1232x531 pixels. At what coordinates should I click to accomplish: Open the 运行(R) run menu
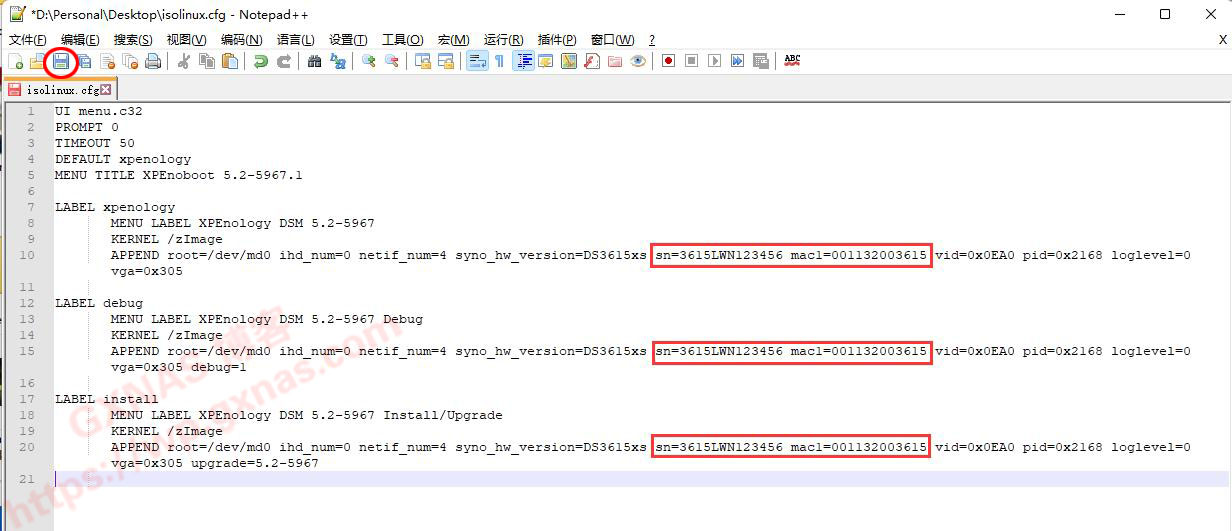[x=503, y=40]
